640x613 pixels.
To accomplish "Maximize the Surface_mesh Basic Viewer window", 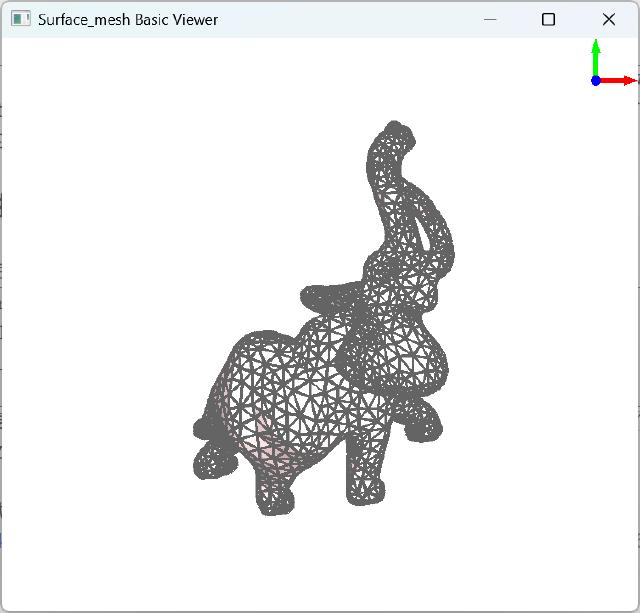I will tap(548, 19).
